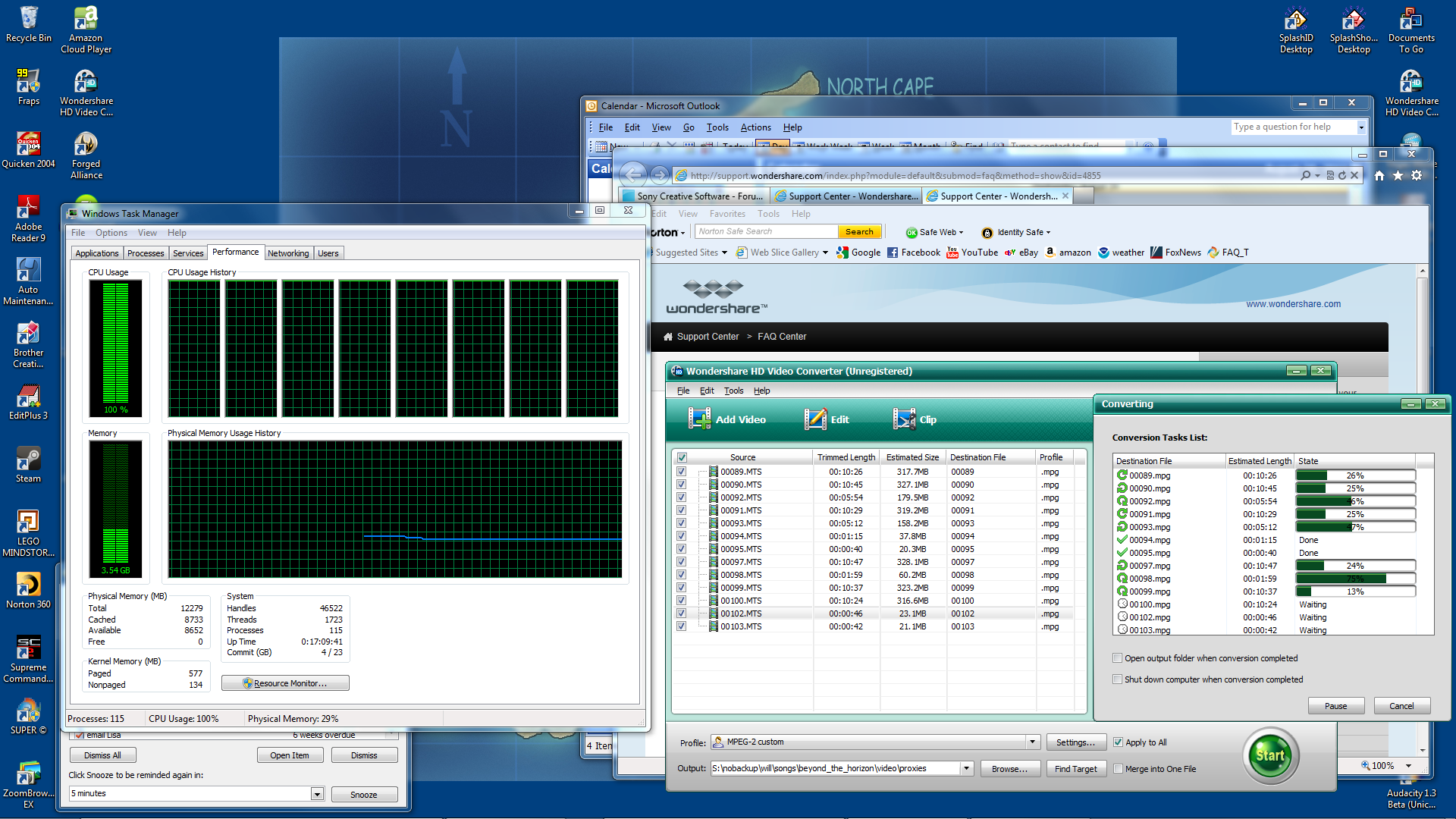The width and height of the screenshot is (1456, 819).
Task: Click the 00099.mpg conversion progress bar
Action: pos(1355,591)
